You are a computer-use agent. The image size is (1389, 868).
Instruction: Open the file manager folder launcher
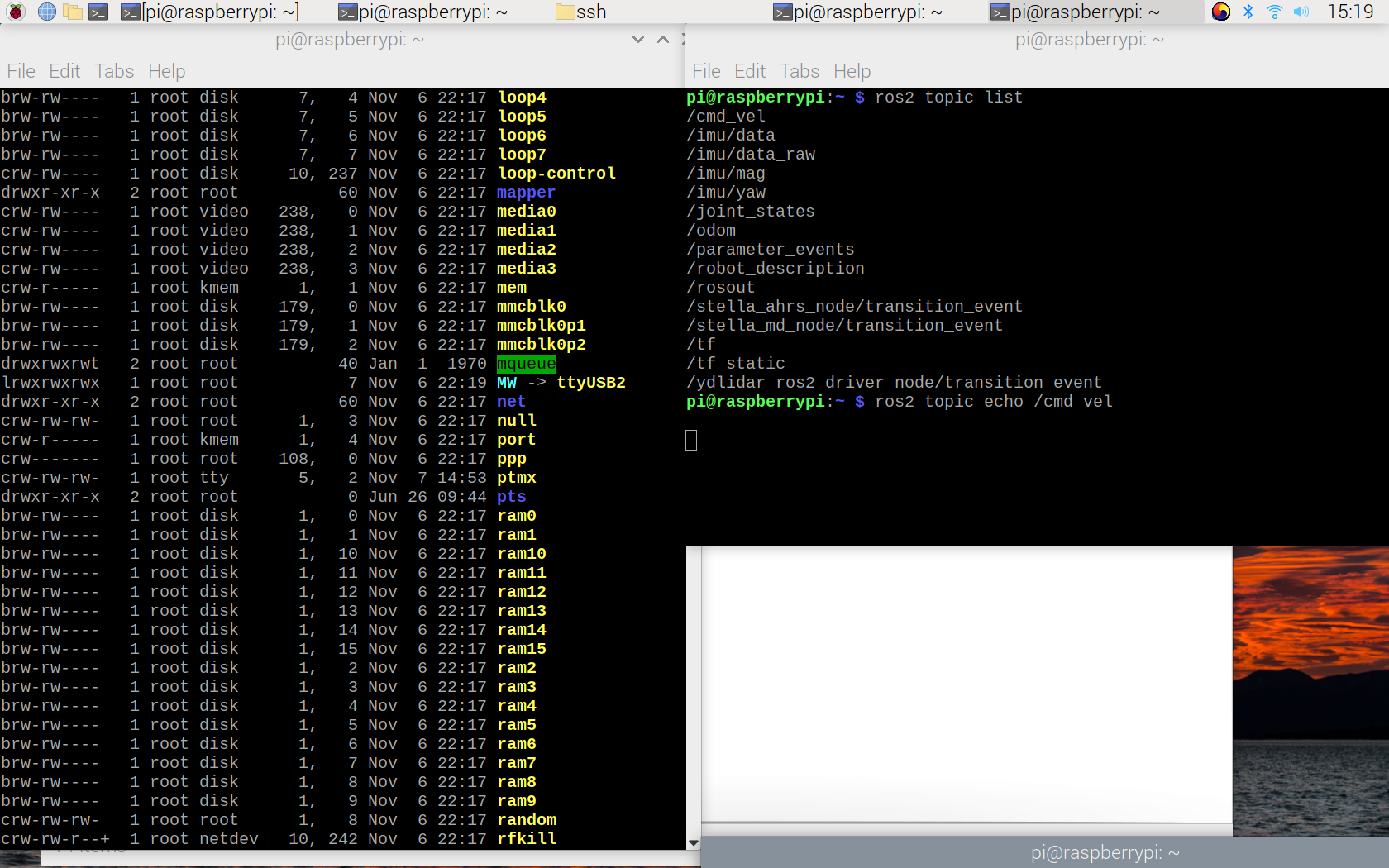point(73,12)
